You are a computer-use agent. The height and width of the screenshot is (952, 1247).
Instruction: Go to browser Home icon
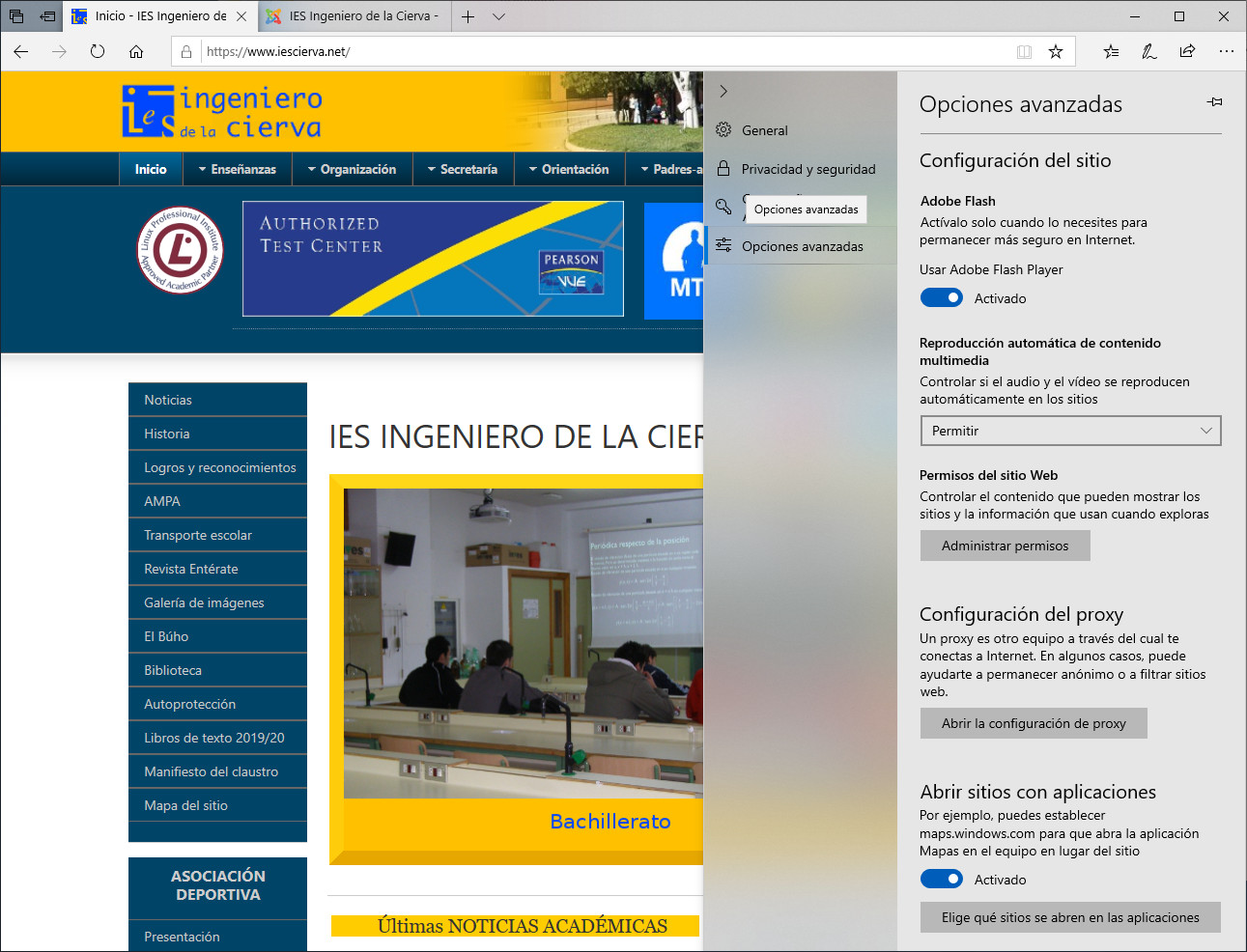(136, 51)
